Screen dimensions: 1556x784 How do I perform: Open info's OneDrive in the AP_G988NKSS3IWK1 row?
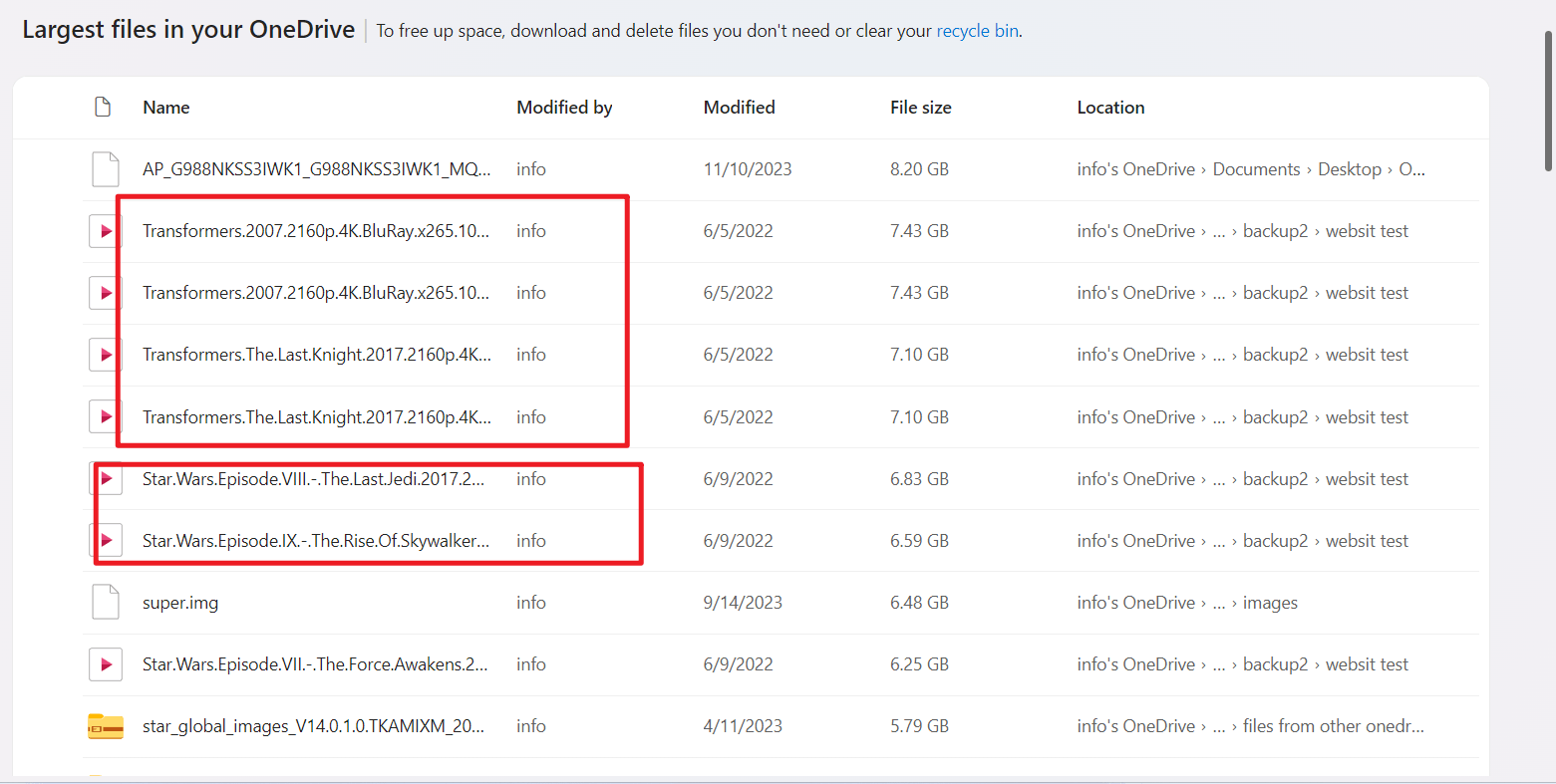tap(1135, 169)
